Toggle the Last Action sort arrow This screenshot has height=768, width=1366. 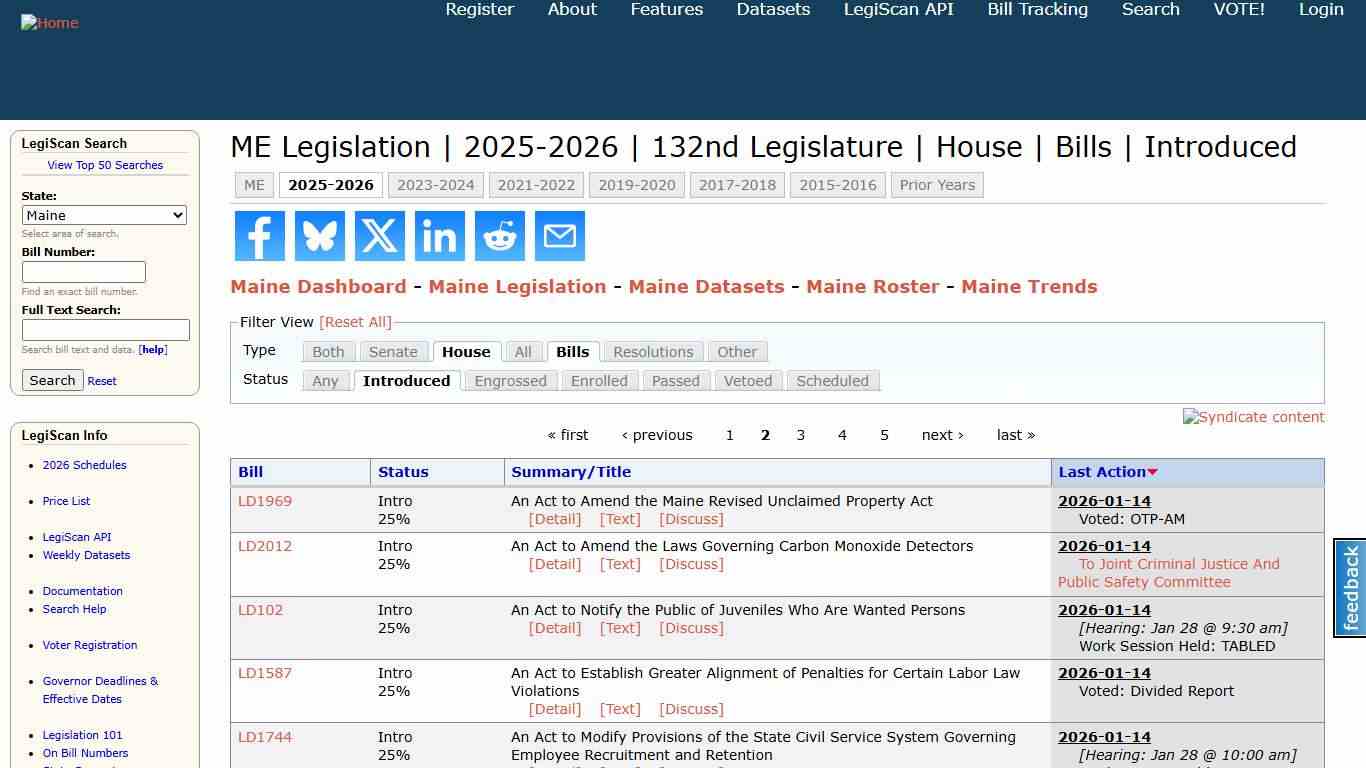(1153, 471)
